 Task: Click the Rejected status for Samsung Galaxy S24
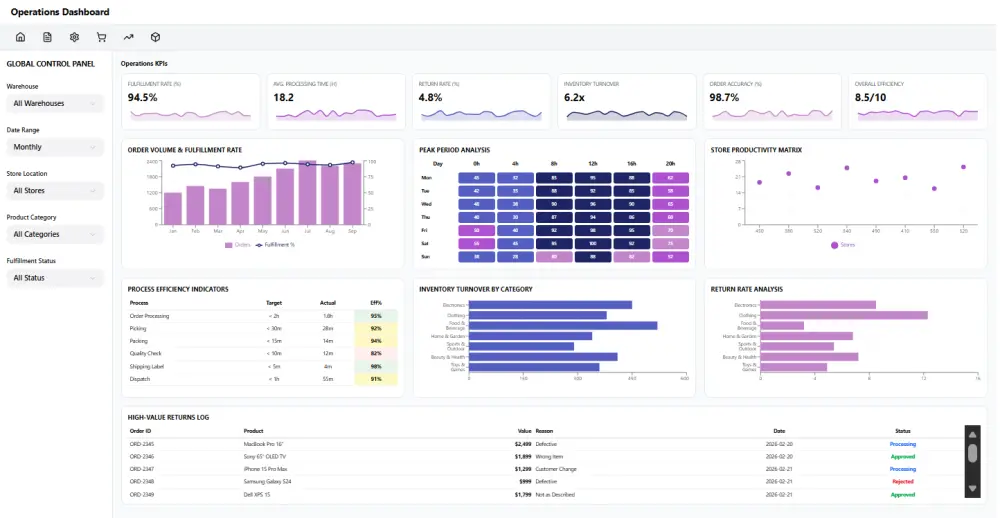(x=903, y=482)
